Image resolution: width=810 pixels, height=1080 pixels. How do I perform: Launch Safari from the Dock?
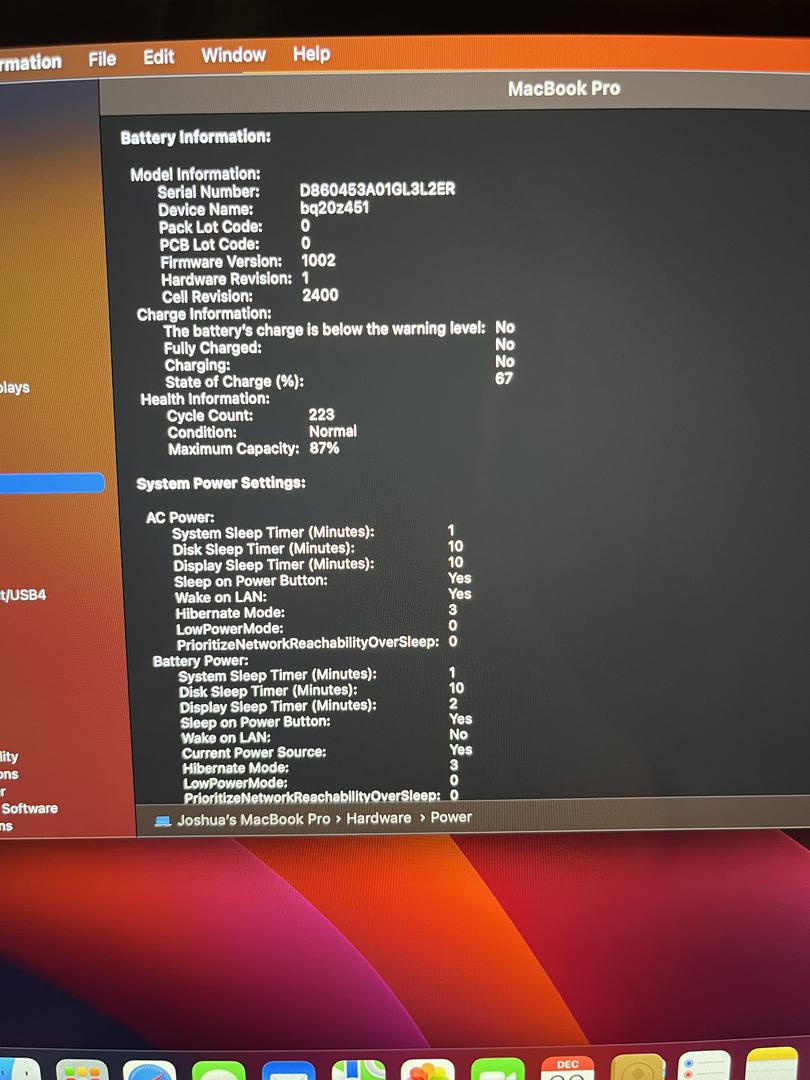149,1070
